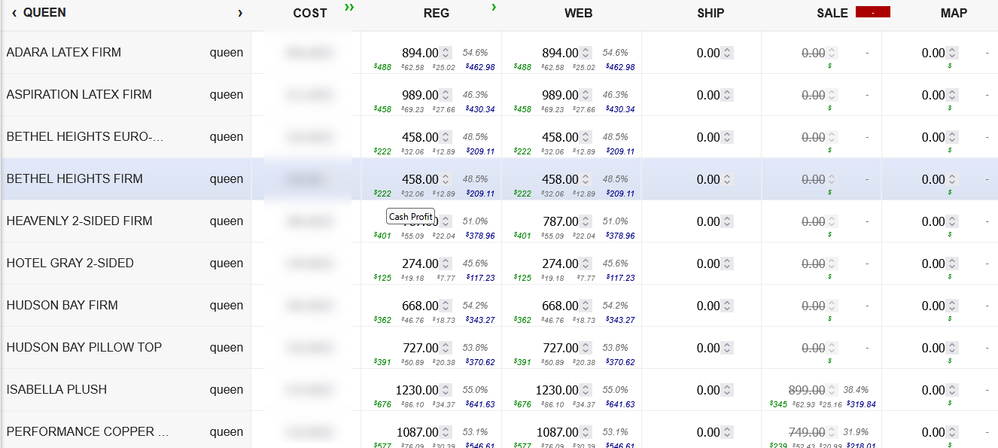Edit SHIP value for HUDSON BAY FIRM
This screenshot has width=998, height=448.
coord(708,306)
